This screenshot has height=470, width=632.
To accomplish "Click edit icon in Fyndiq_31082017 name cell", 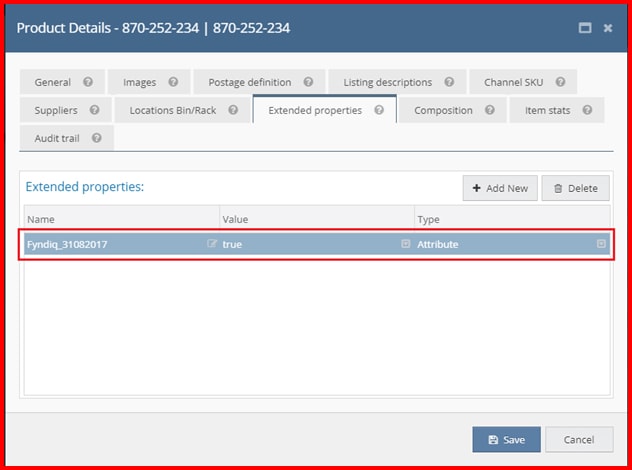I will pyautogui.click(x=212, y=243).
